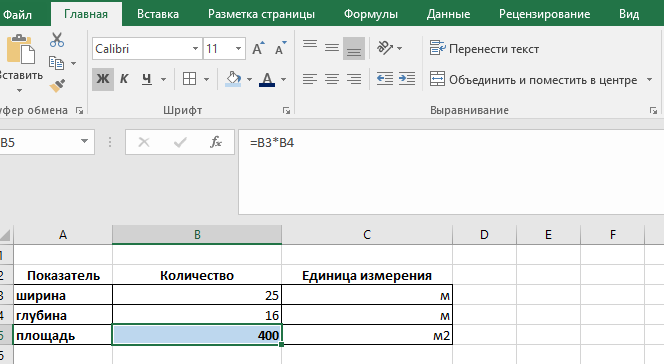Screen dimensions: 664x364
Task: Click the text orientation icon
Action: point(385,48)
